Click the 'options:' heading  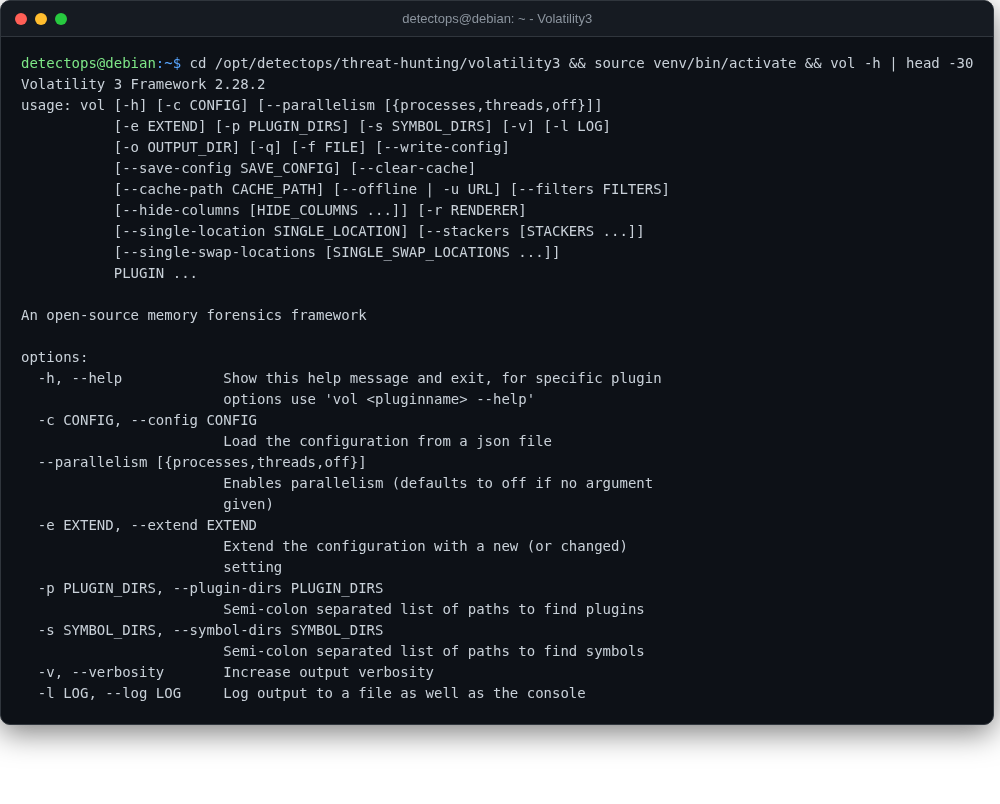click(54, 358)
